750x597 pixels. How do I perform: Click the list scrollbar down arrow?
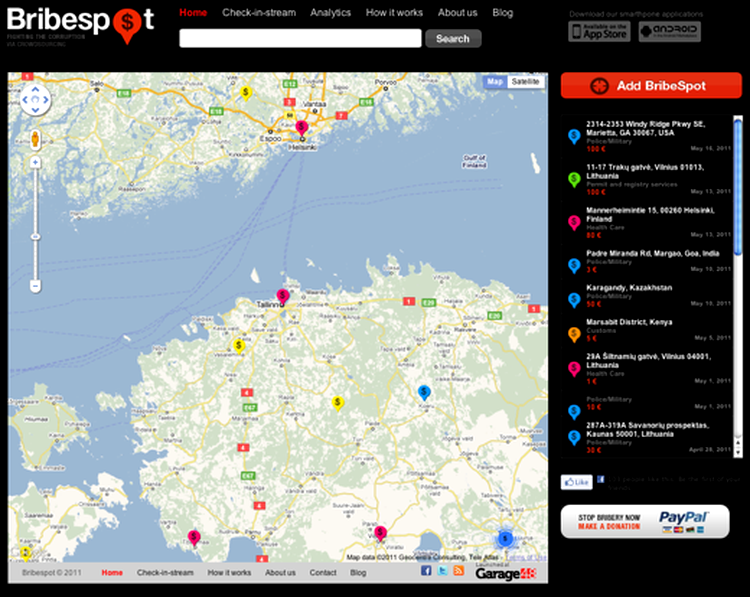(x=738, y=453)
